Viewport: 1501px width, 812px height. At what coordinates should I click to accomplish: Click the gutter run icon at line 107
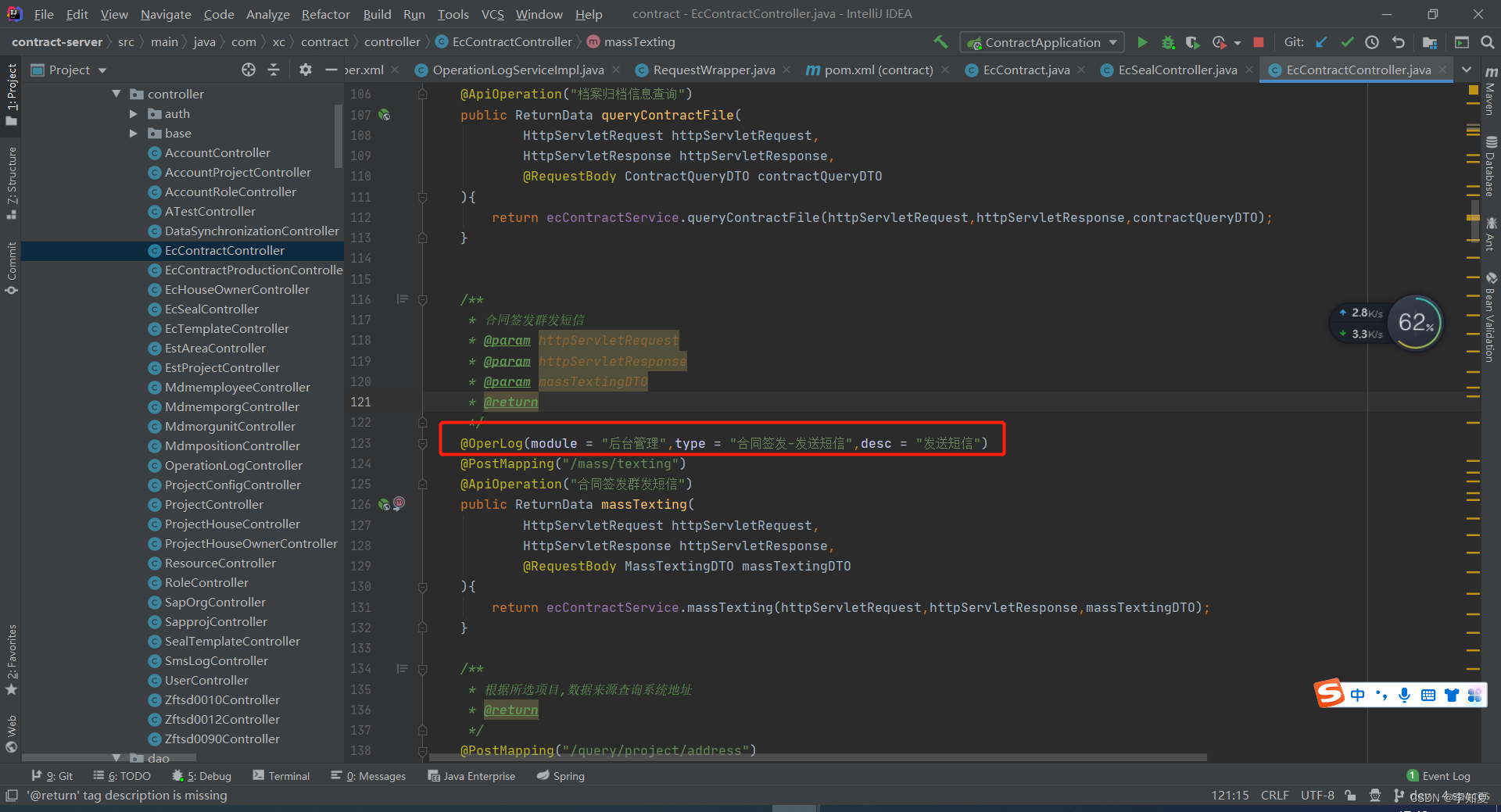384,115
